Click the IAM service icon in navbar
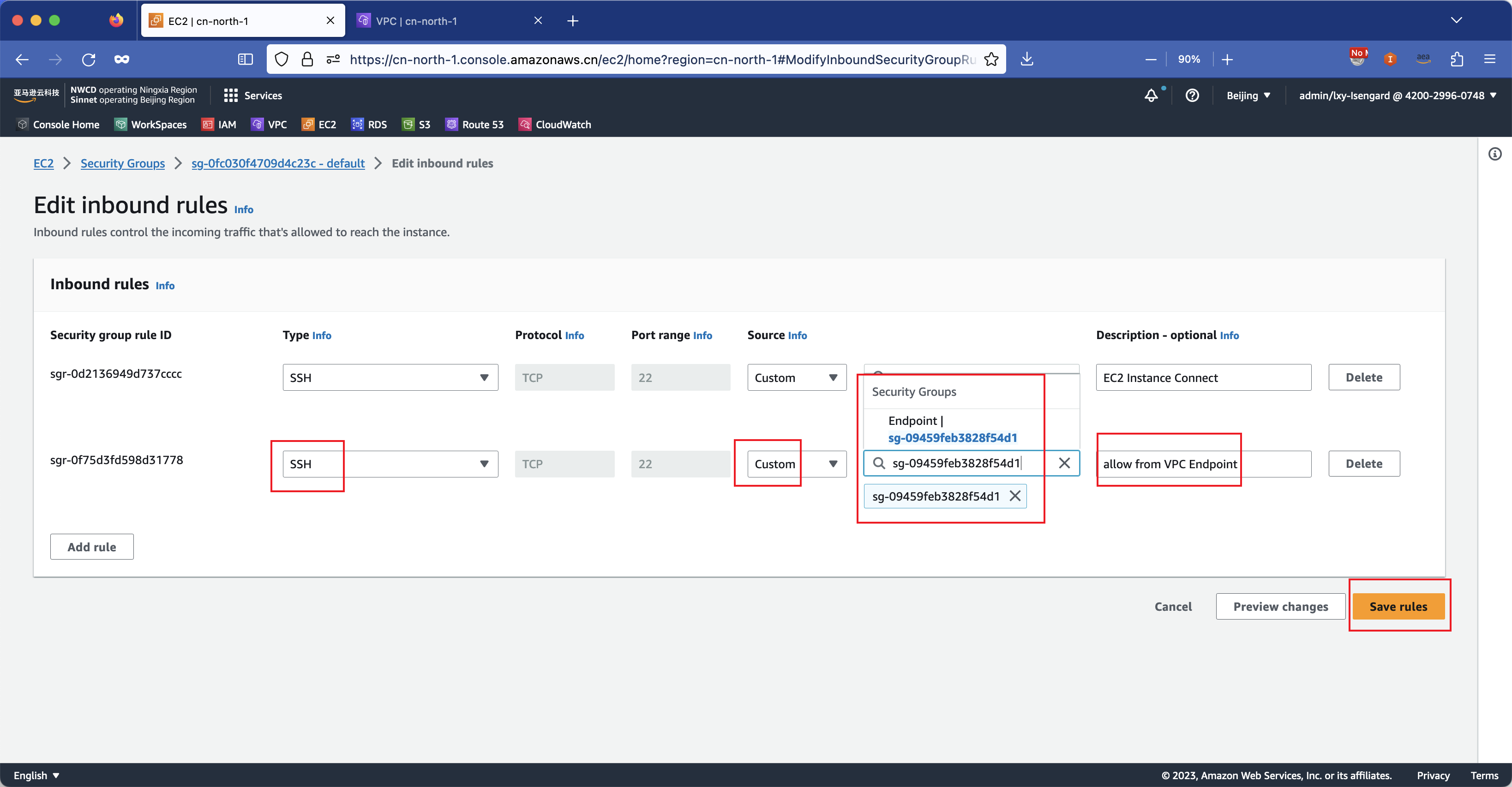The image size is (1512, 787). 206,124
